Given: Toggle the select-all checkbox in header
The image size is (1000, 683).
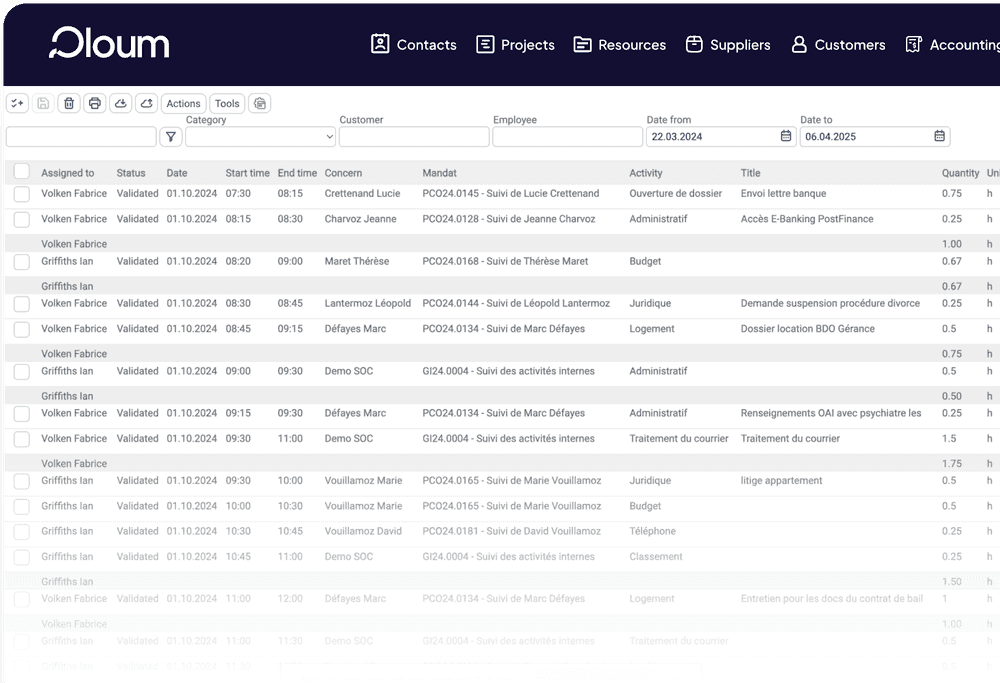Looking at the screenshot, I should 22,172.
